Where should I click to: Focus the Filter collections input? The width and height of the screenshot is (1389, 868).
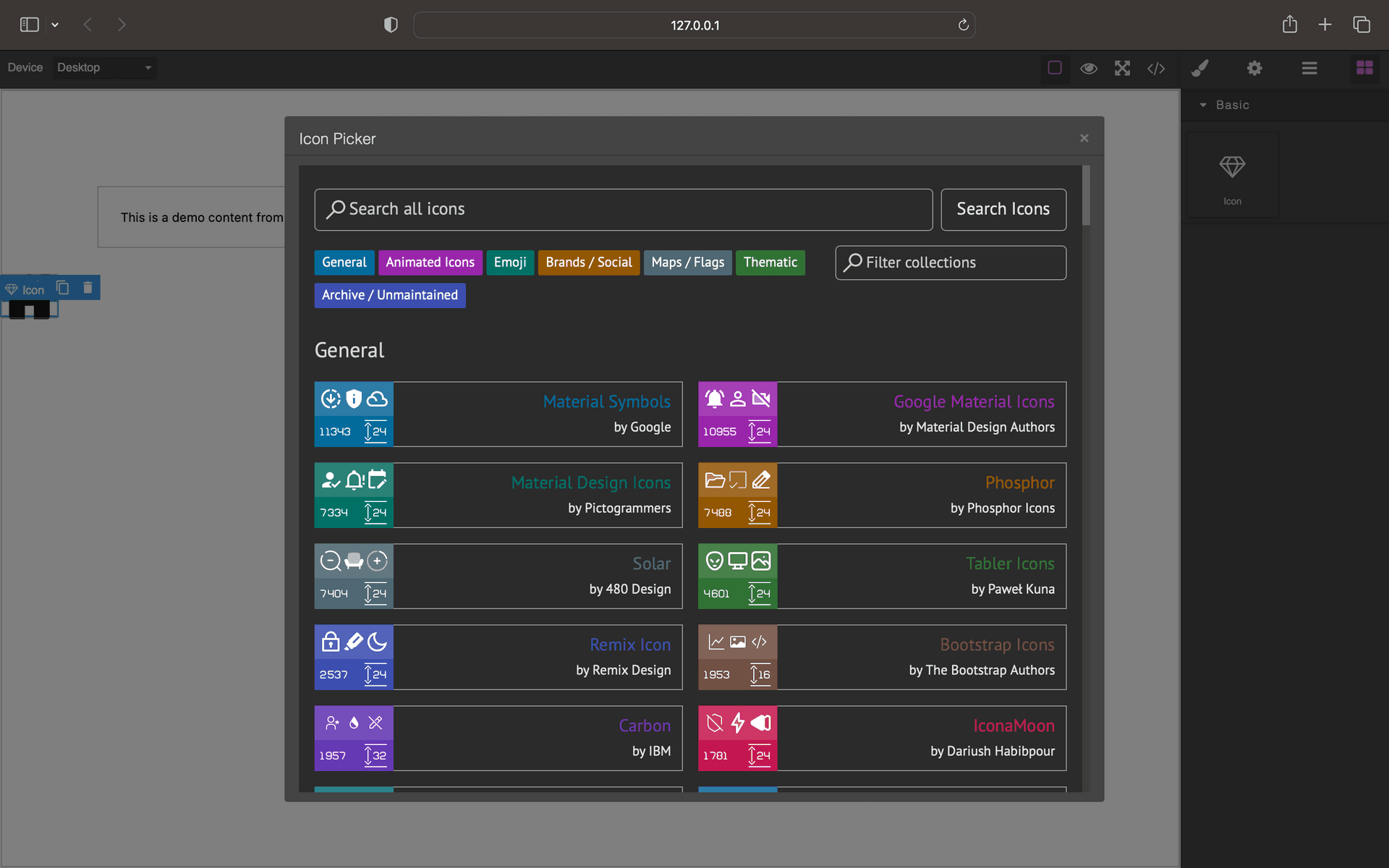point(951,263)
